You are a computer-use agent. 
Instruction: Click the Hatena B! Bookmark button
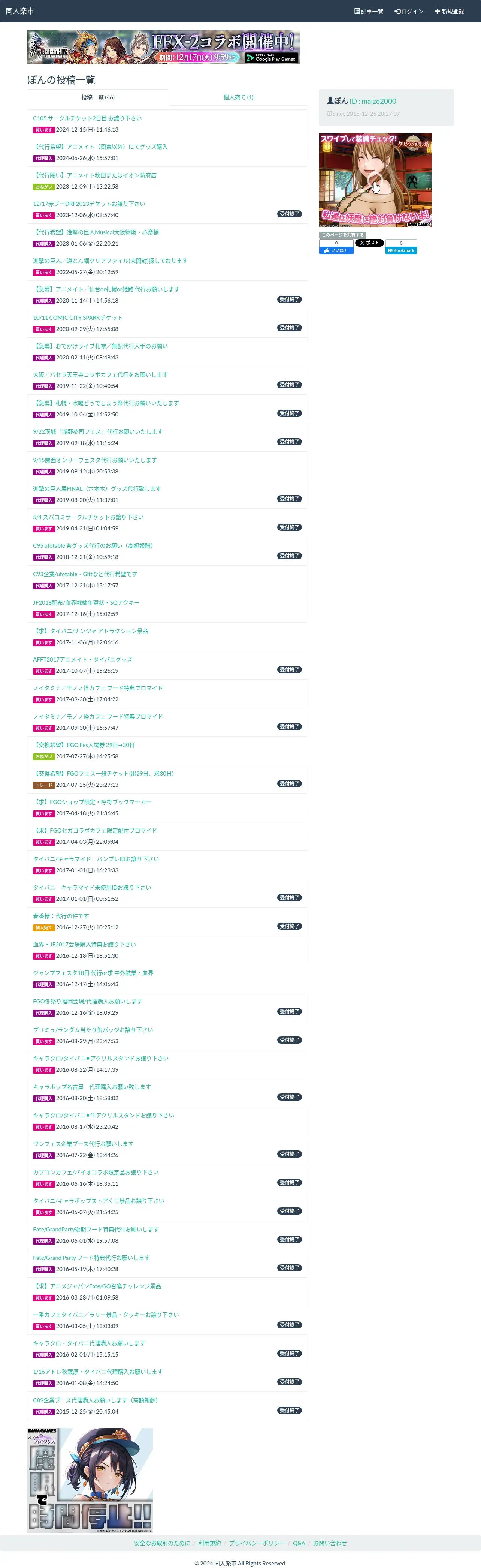click(401, 250)
